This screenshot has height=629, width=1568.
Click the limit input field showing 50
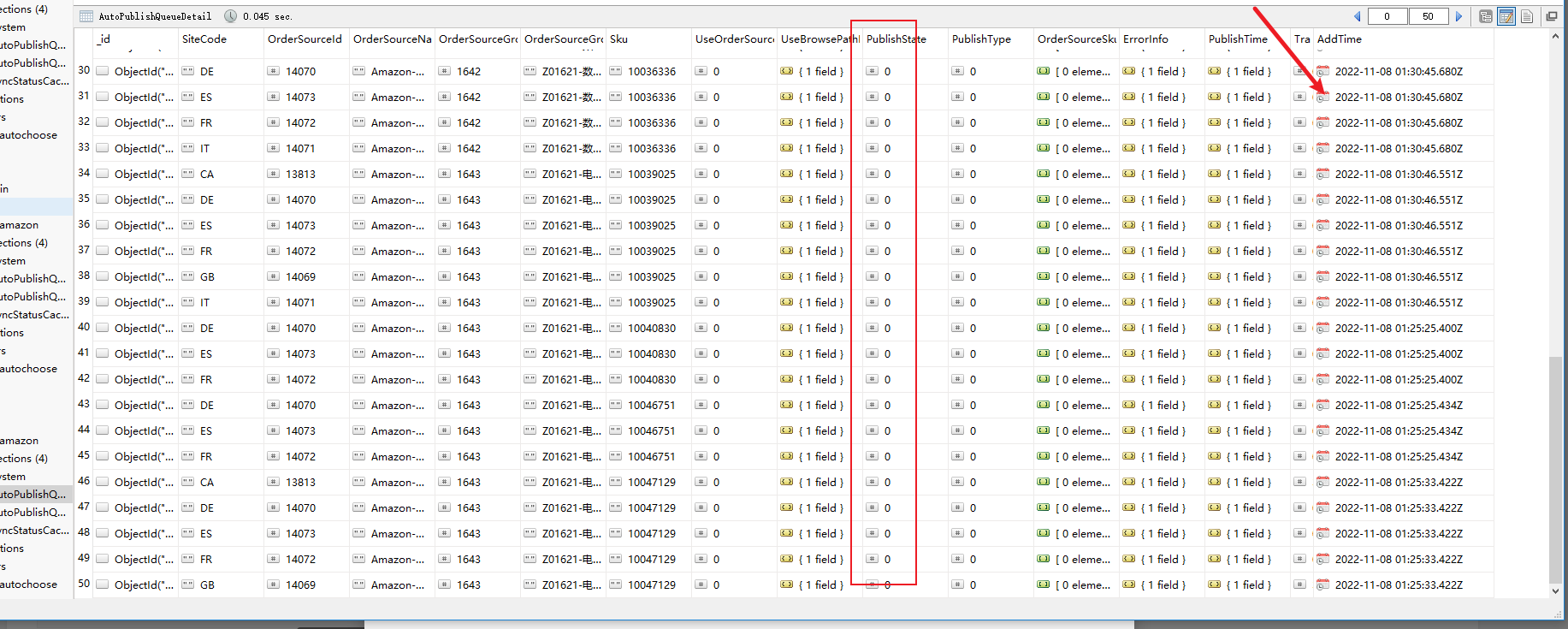coord(1428,16)
